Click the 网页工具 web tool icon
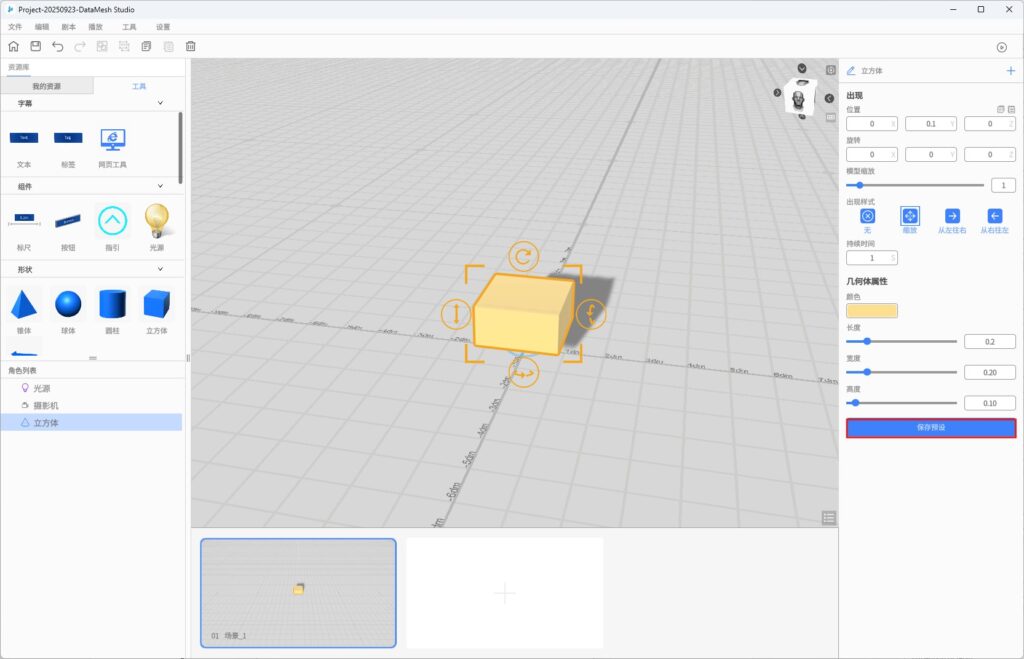1024x659 pixels. [112, 139]
